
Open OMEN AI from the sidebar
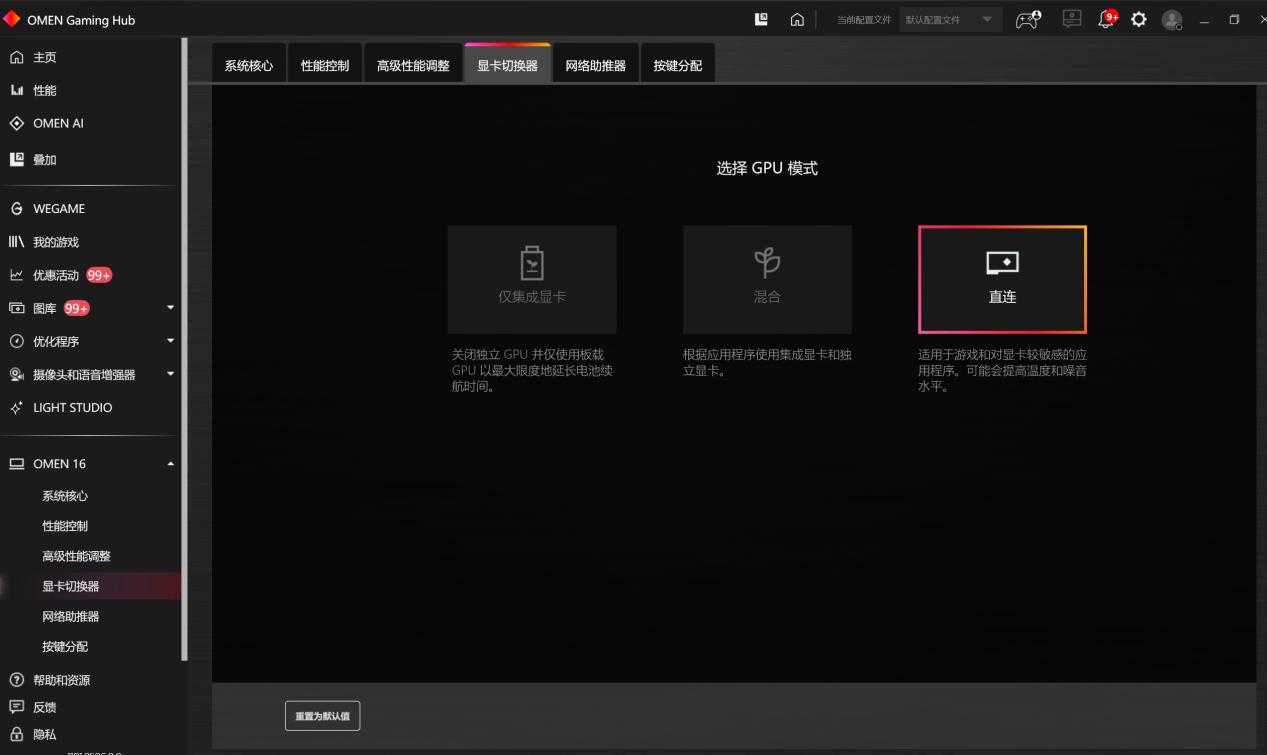[60, 123]
